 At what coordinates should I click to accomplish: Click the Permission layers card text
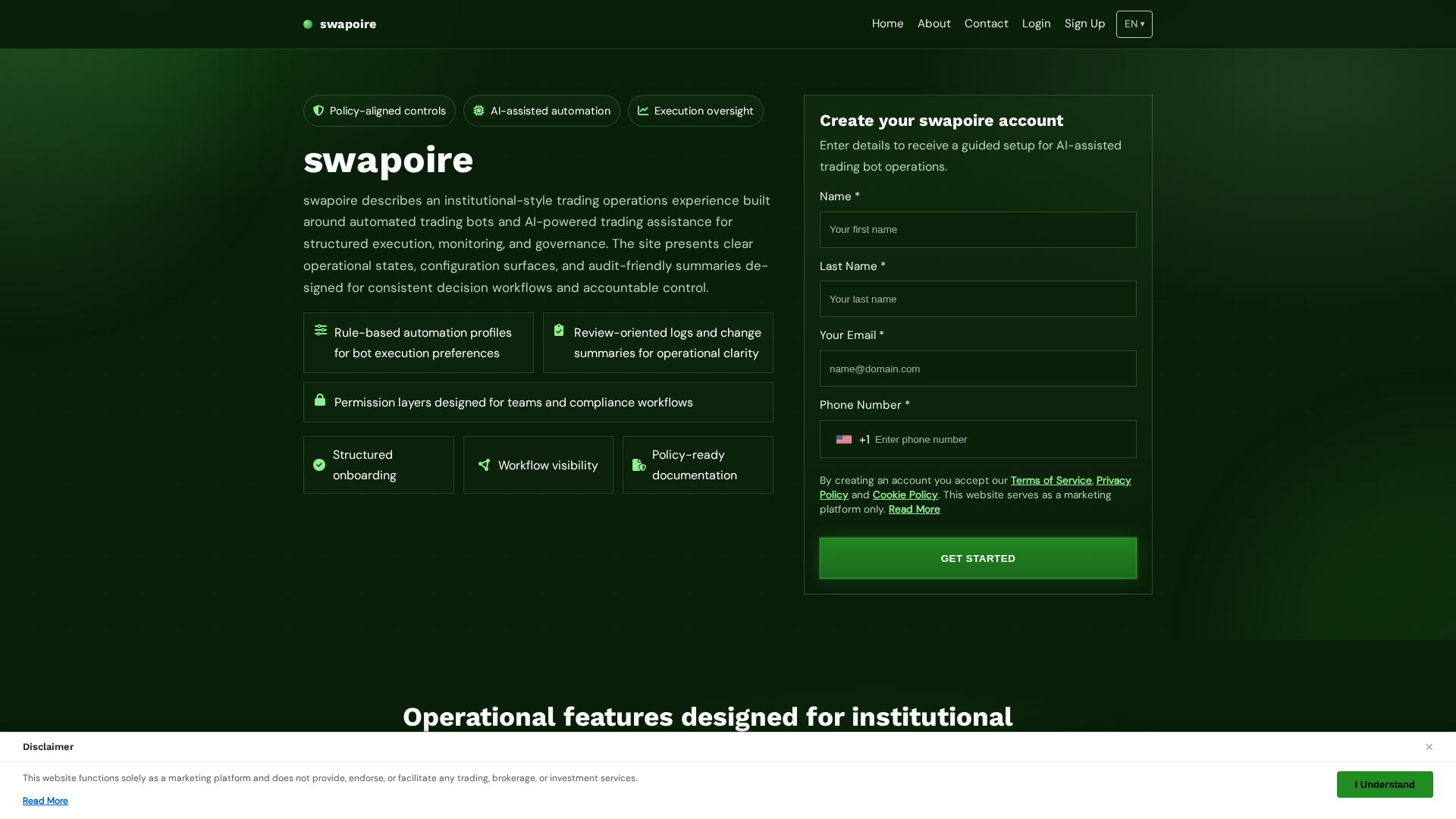tap(513, 403)
